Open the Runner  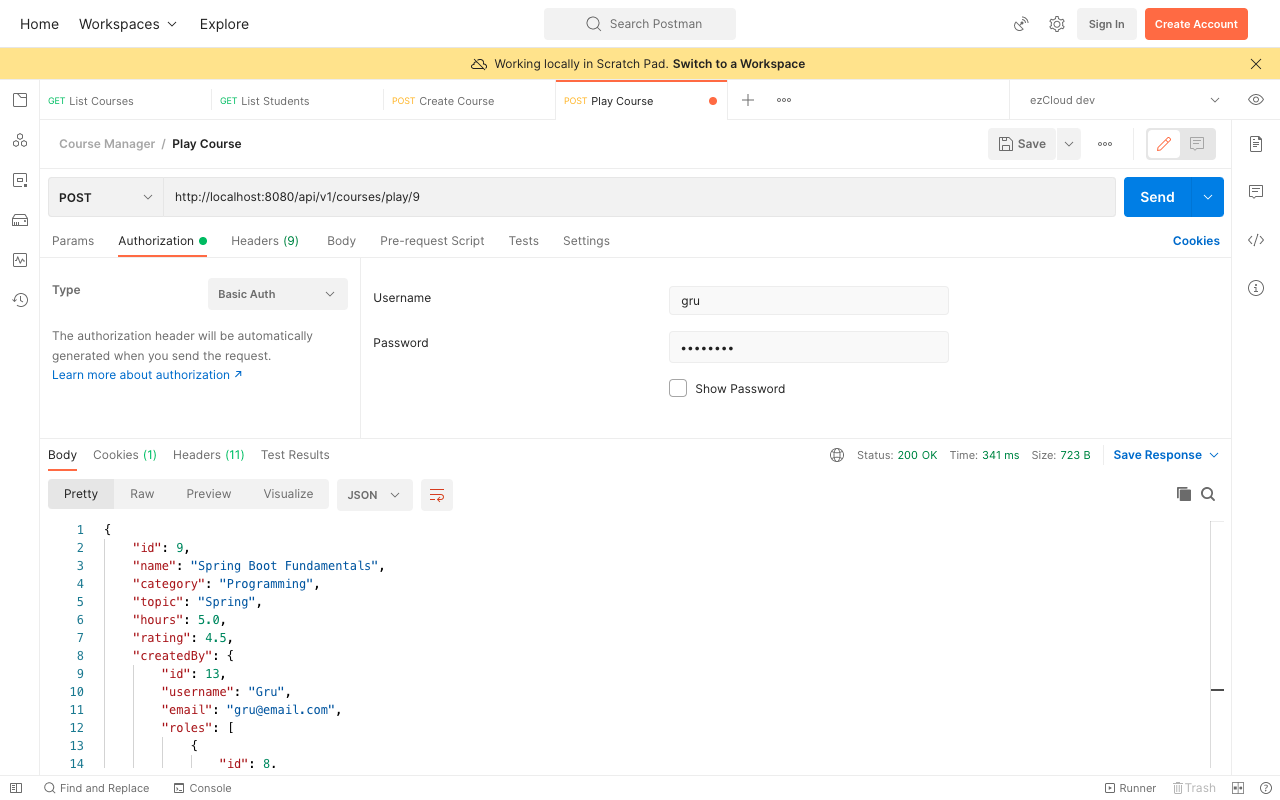[1130, 788]
